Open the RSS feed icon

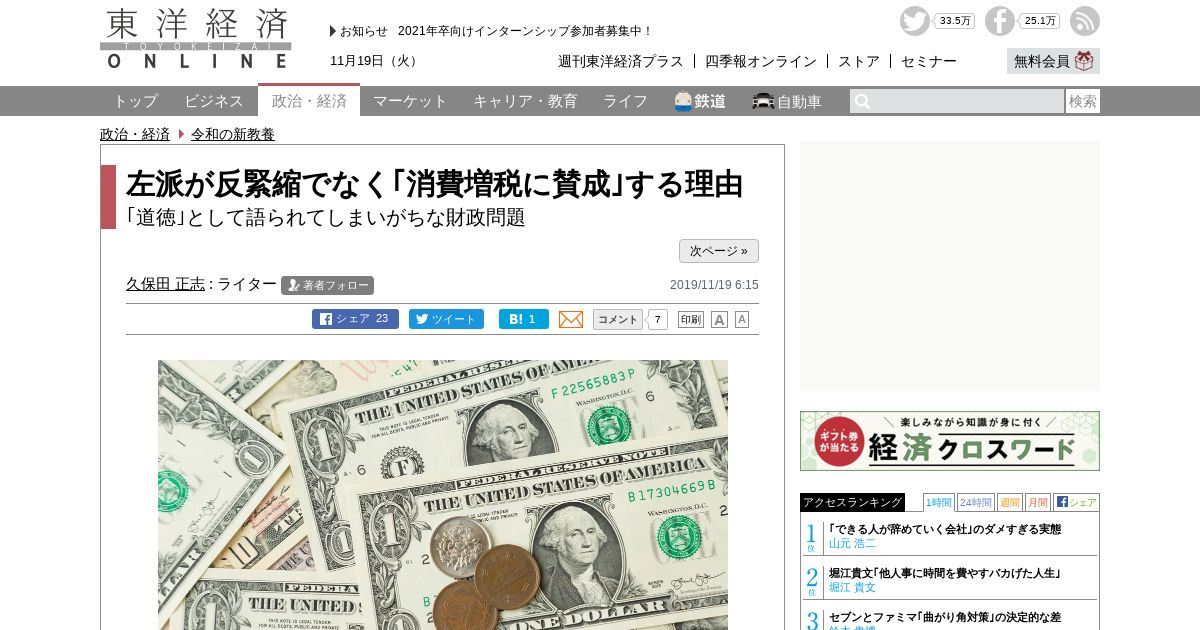coord(1085,21)
